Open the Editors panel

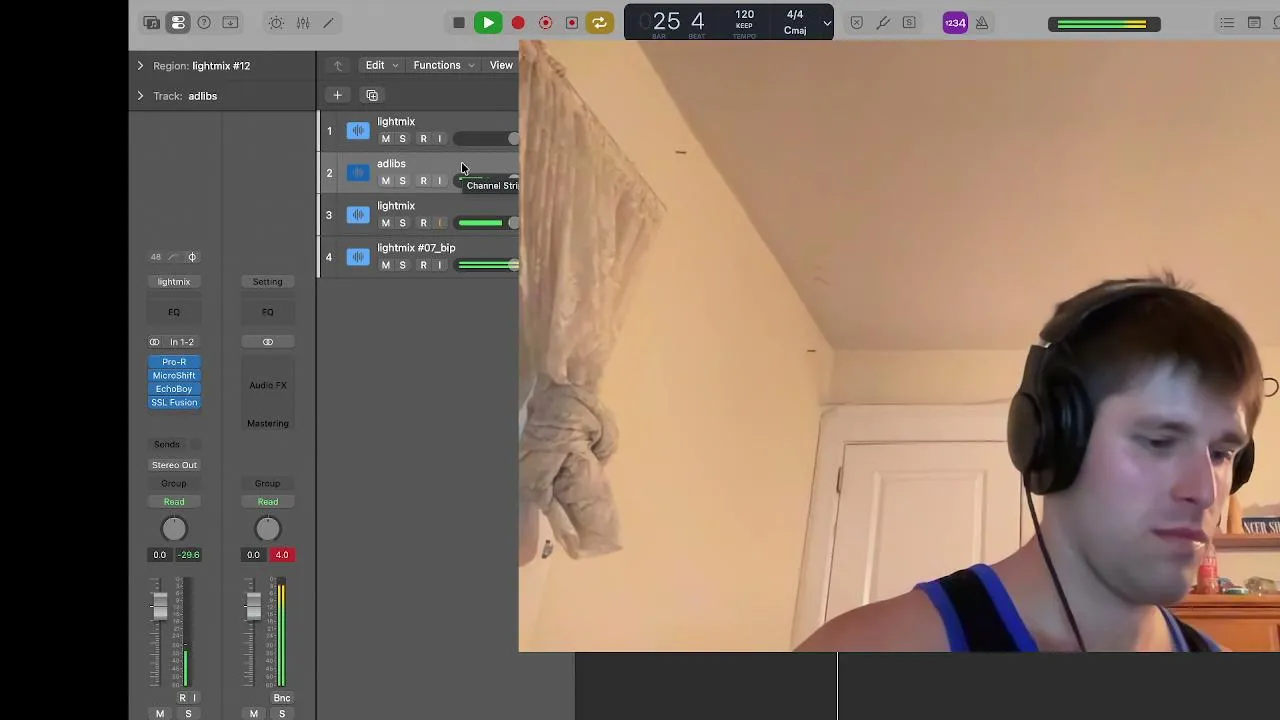pos(328,23)
